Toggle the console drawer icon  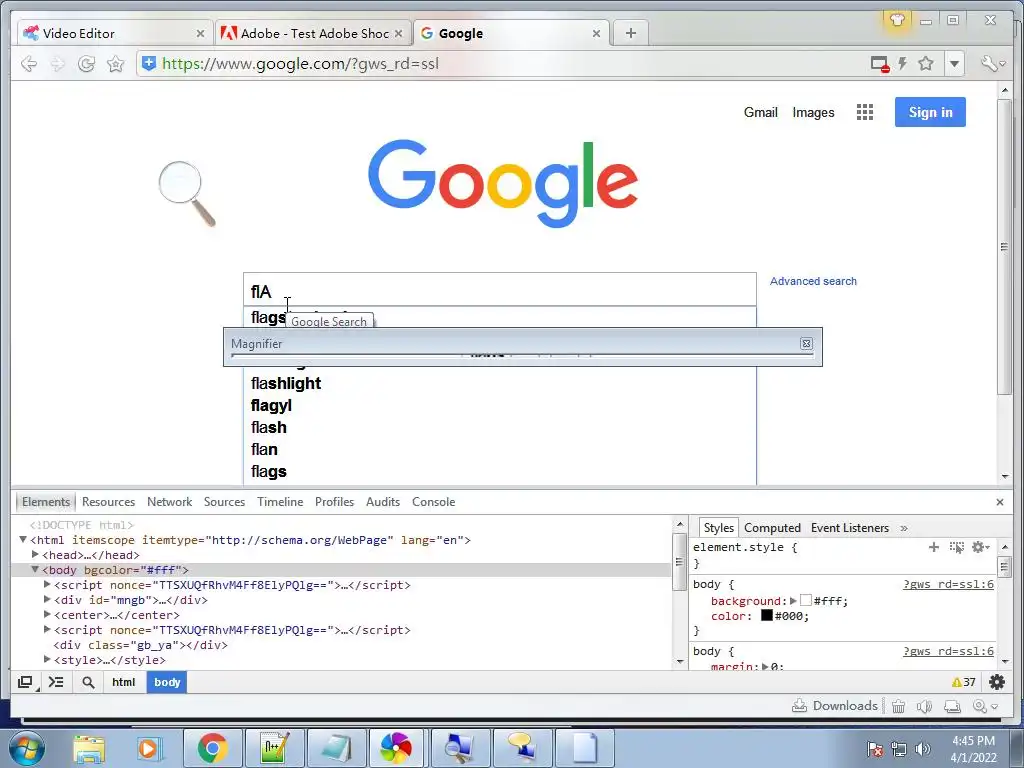point(56,682)
